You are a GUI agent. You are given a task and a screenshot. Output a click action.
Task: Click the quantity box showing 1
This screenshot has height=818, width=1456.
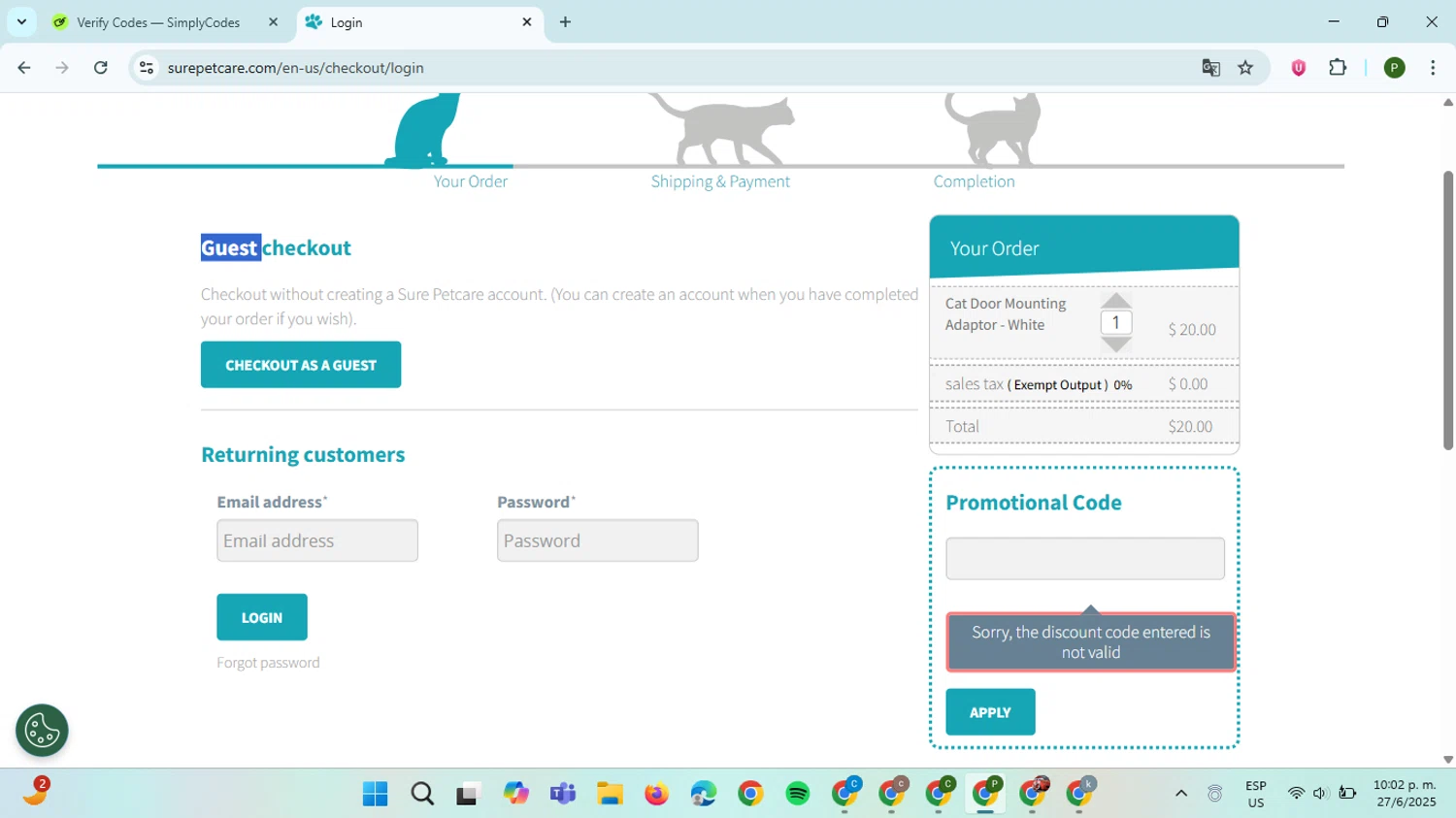pyautogui.click(x=1116, y=322)
